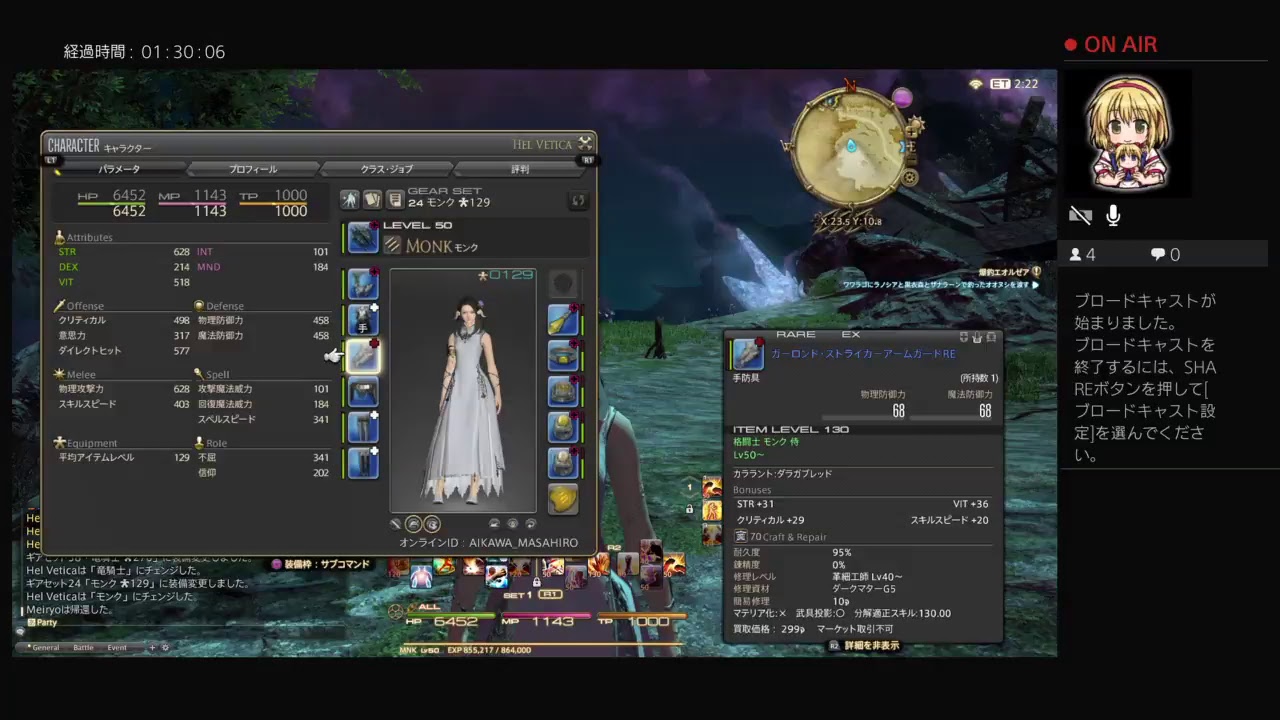Click the HP bar in the character window
Screen dimensions: 1280x720
point(112,203)
